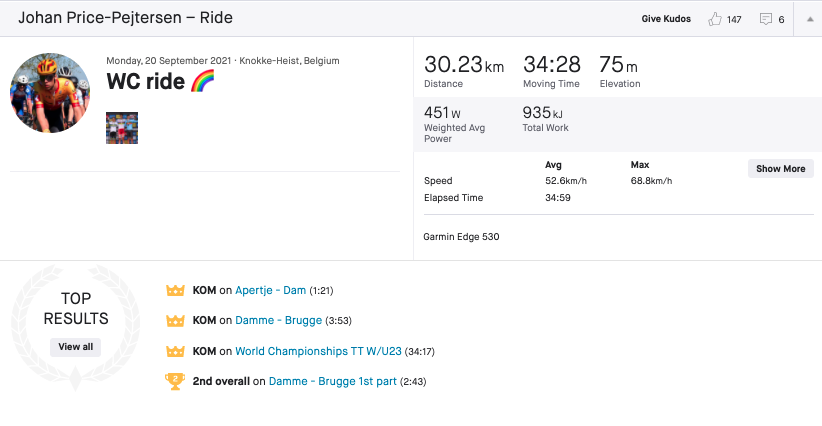Open the athlete's profile avatar picture
The width and height of the screenshot is (822, 426).
point(50,93)
